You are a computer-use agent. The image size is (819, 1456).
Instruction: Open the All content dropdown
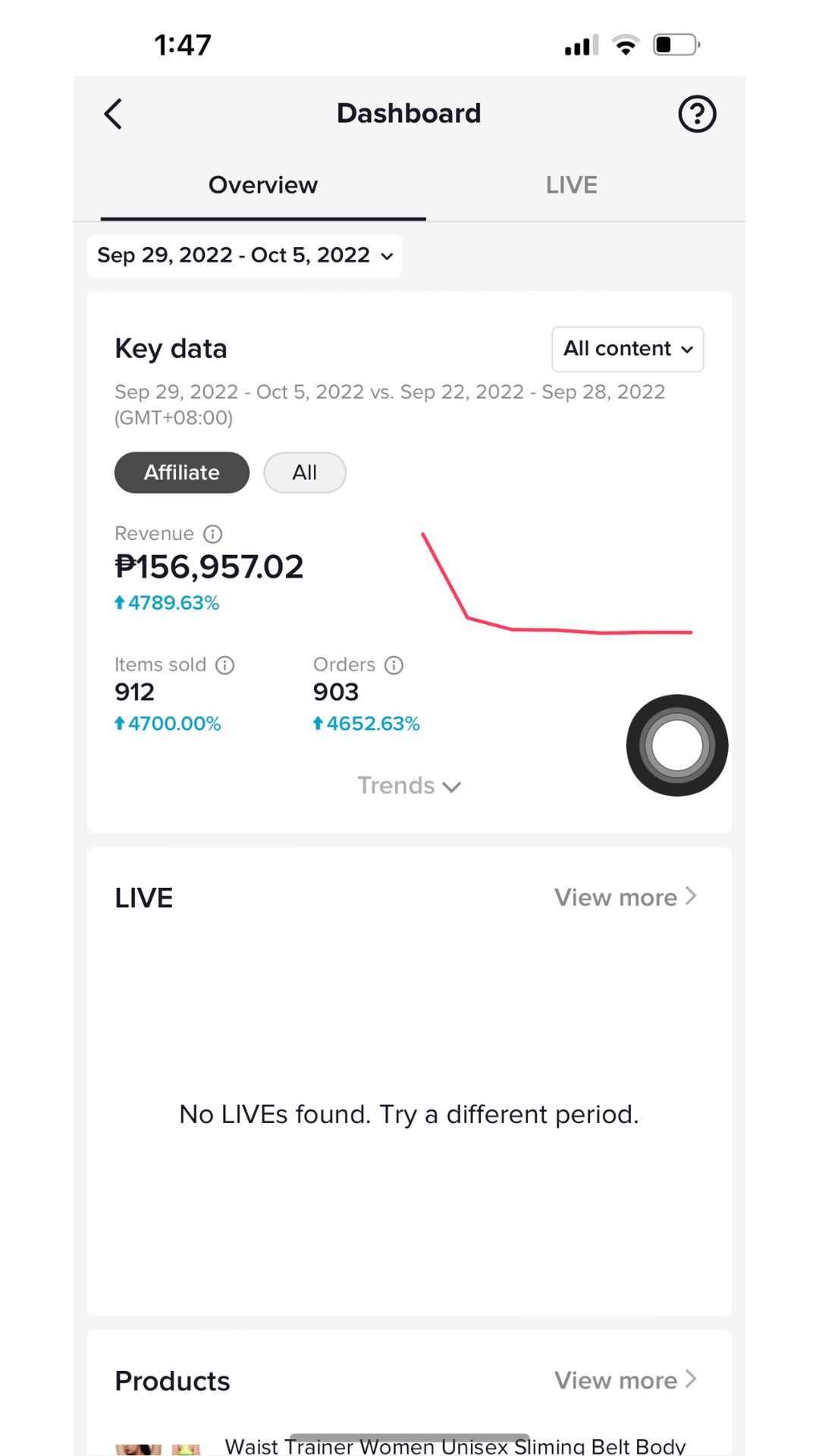click(627, 349)
